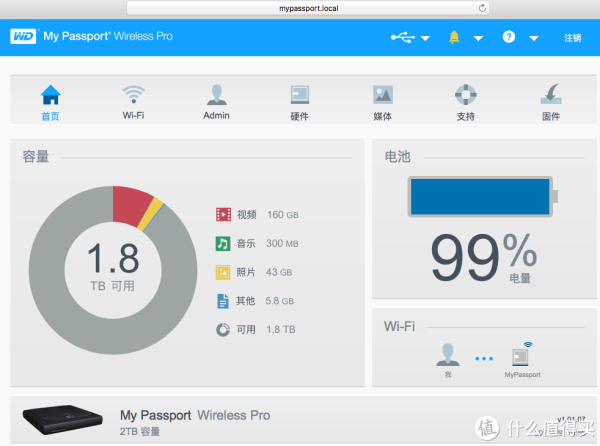Click the 5.8 GB other value
Viewport: 600px width, 446px height.
280,301
